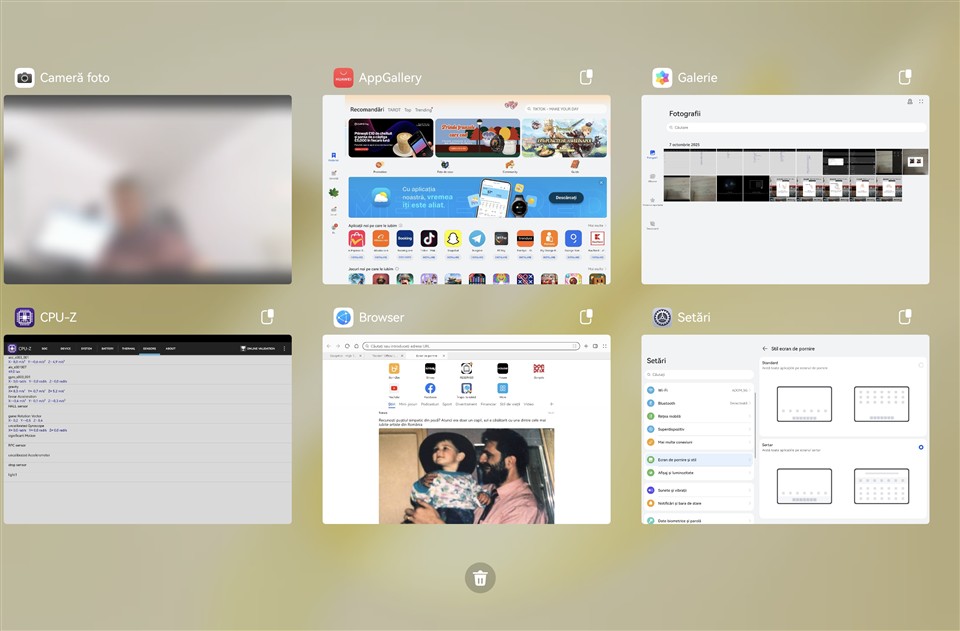Screen dimensions: 960x631
Task: Switch to the CPU-Z sensors preview card
Action: click(148, 430)
